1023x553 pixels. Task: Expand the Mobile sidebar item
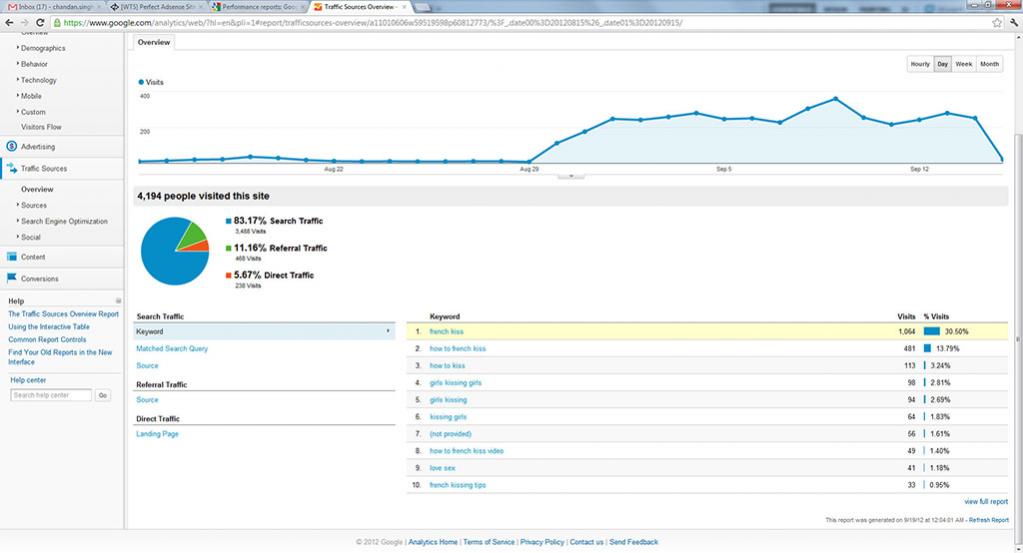click(31, 96)
